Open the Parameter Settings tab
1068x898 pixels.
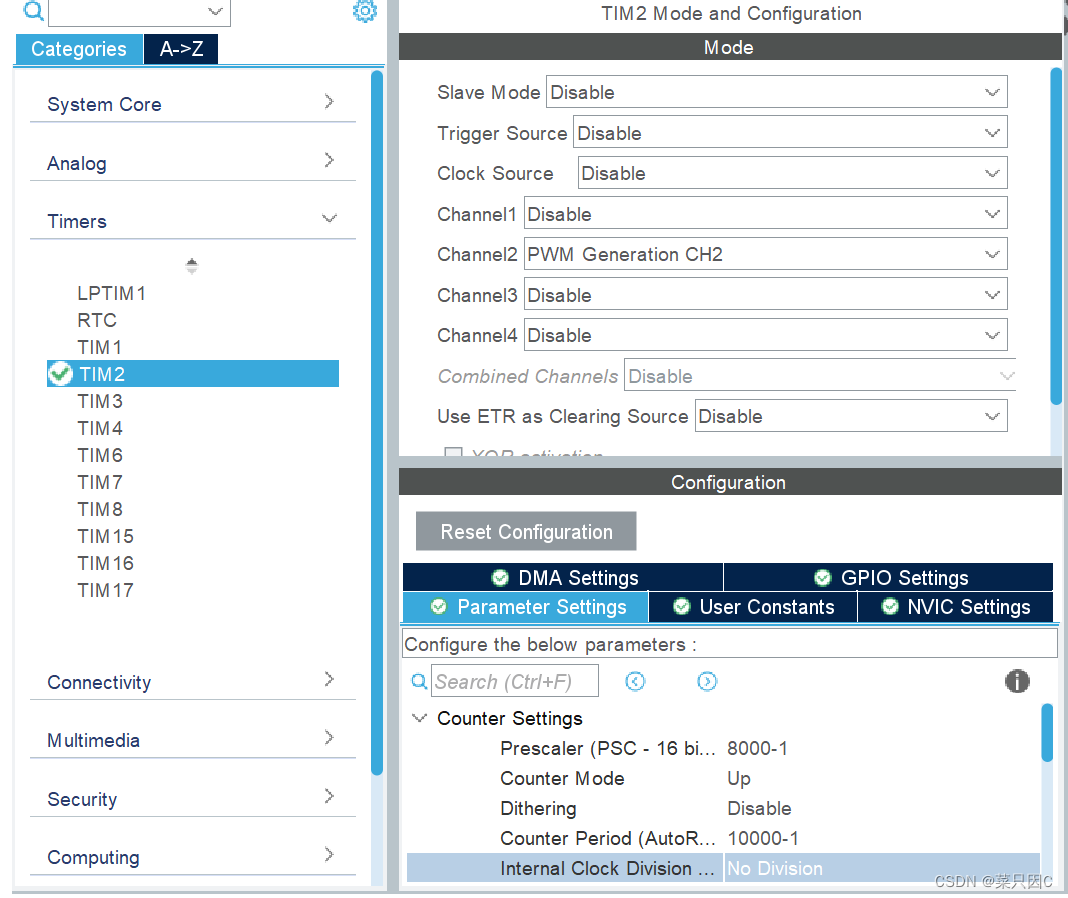[x=525, y=606]
